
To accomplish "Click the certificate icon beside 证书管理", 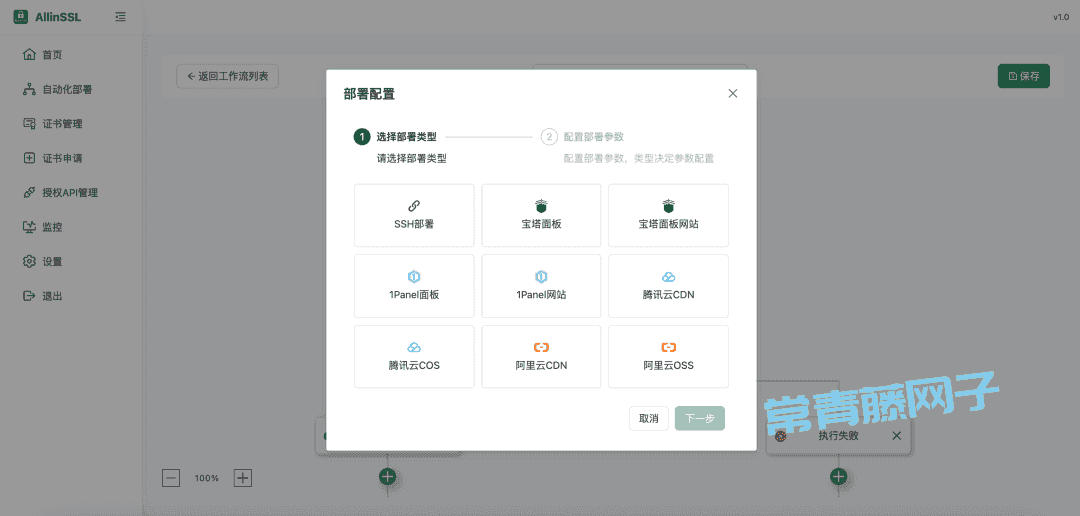I will (29, 123).
